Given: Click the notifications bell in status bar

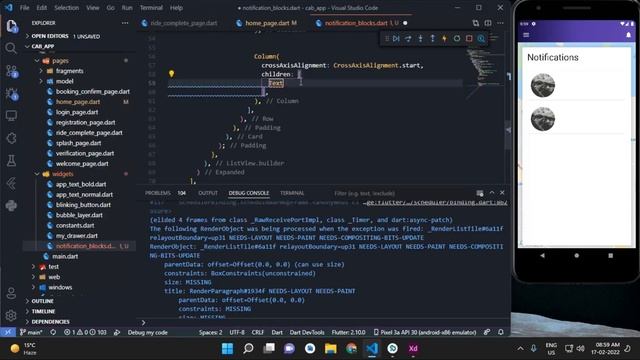Looking at the screenshot, I should (x=501, y=332).
